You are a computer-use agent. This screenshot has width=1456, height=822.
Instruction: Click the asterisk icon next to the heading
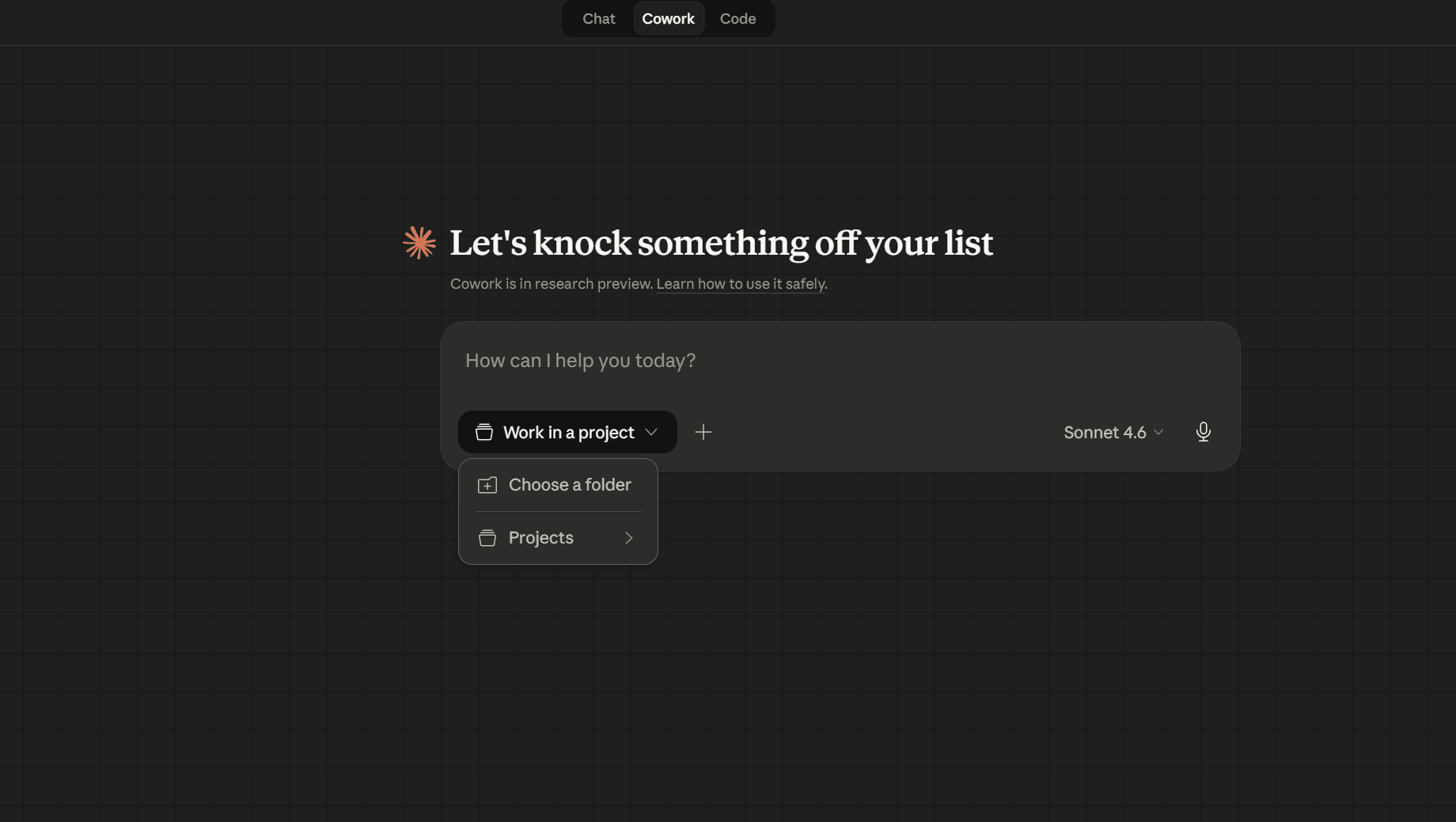tap(419, 243)
